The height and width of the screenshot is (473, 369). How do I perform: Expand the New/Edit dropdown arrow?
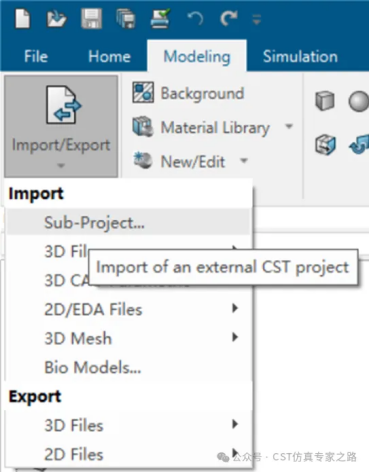(x=244, y=161)
